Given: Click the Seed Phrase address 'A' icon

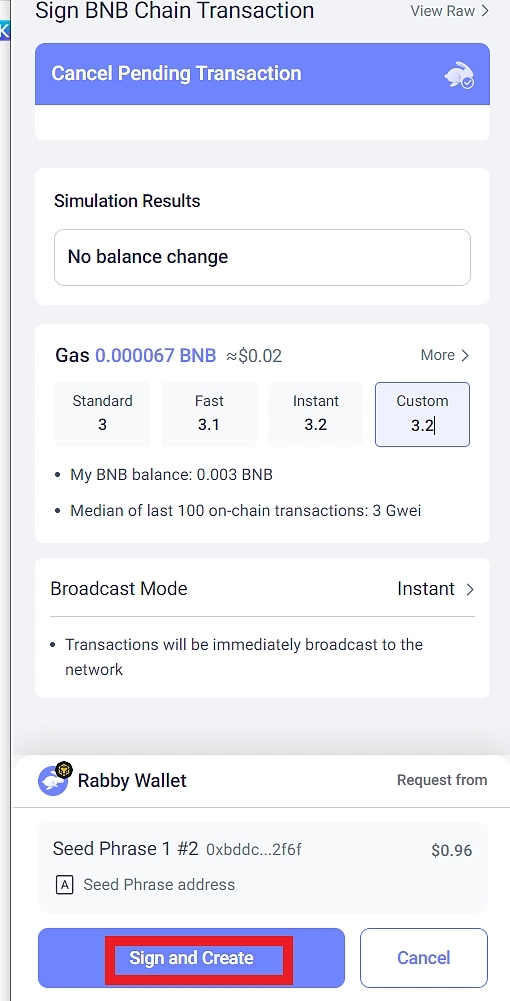Looking at the screenshot, I should 64,885.
